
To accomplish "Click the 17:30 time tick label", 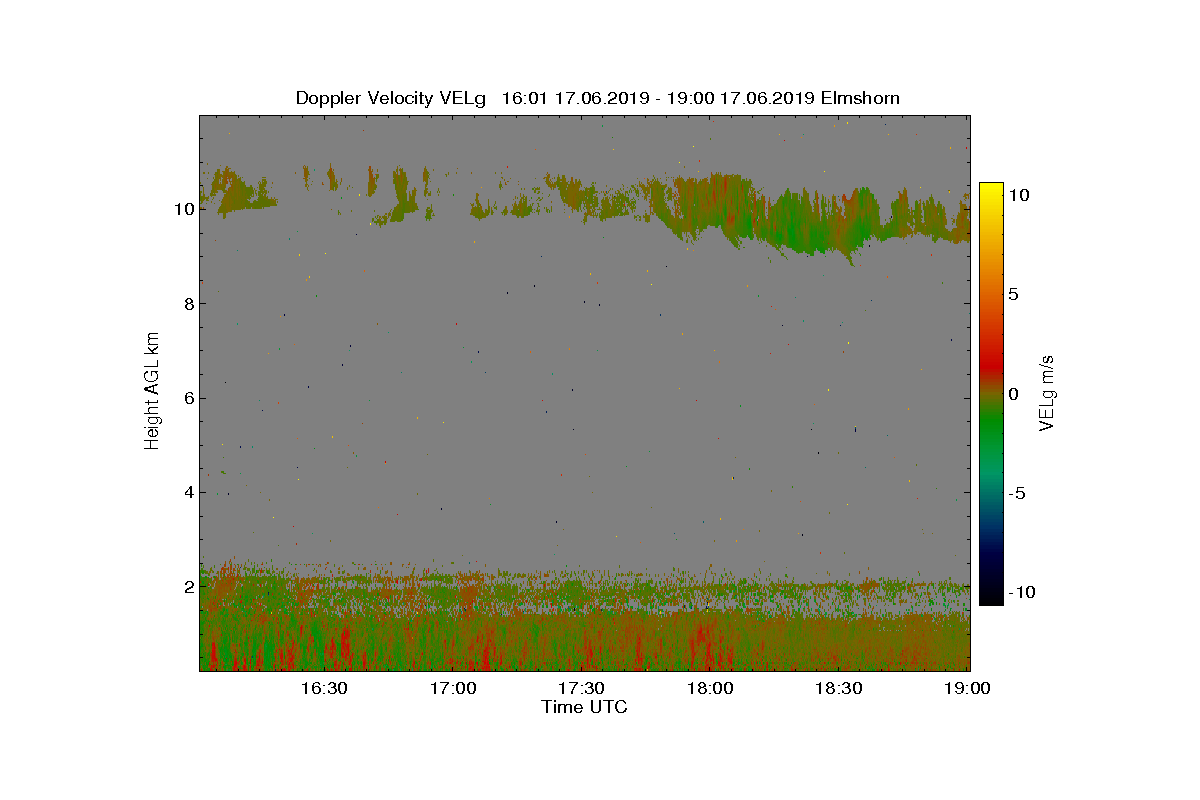I will click(x=581, y=688).
